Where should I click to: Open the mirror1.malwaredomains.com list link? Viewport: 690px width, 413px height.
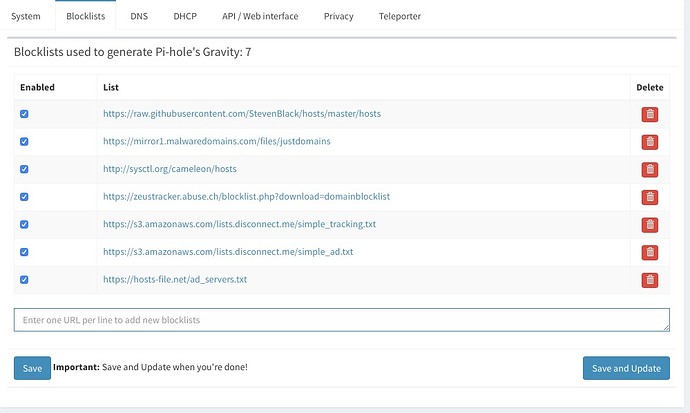[216, 142]
